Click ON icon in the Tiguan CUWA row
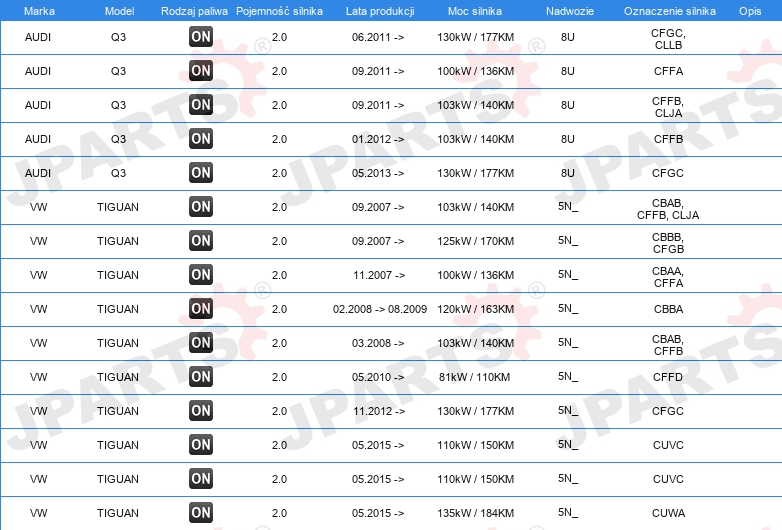 click(200, 513)
